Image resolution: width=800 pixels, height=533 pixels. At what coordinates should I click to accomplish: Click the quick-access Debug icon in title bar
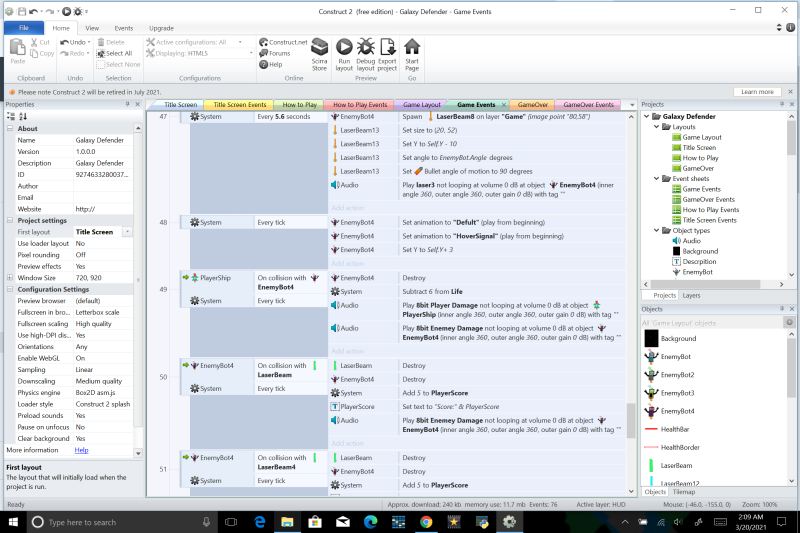[78, 11]
